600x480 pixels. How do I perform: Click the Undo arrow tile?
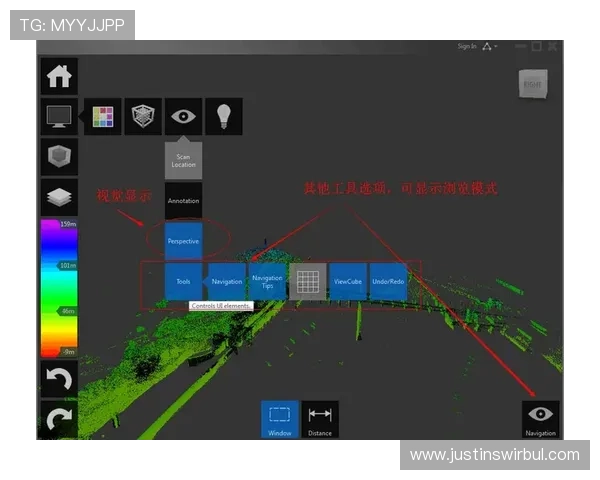click(x=59, y=379)
